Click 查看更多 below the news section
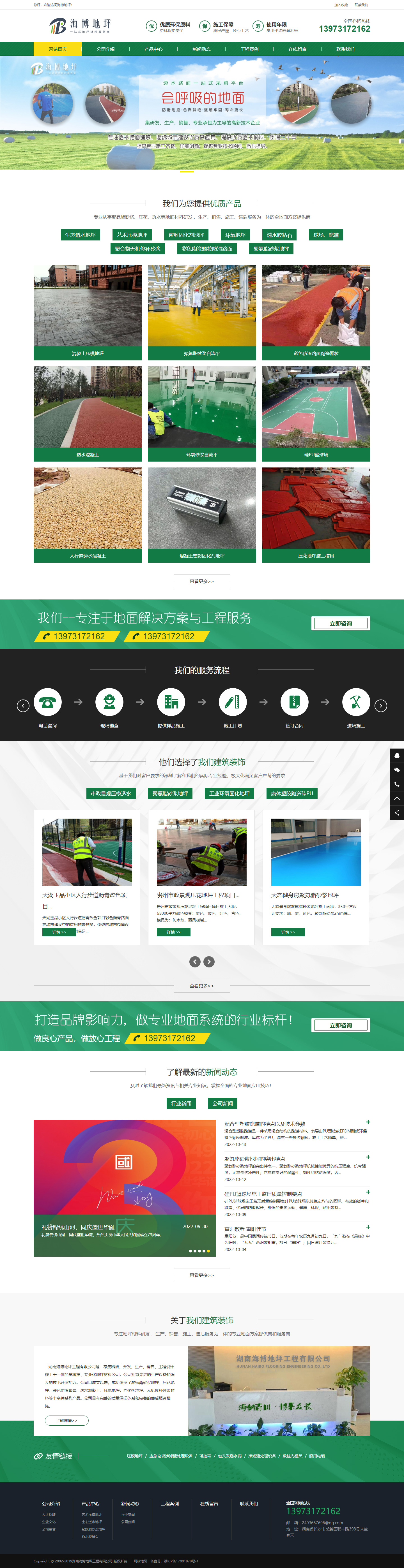Viewport: 404px width, 1568px height. pyautogui.click(x=202, y=1275)
